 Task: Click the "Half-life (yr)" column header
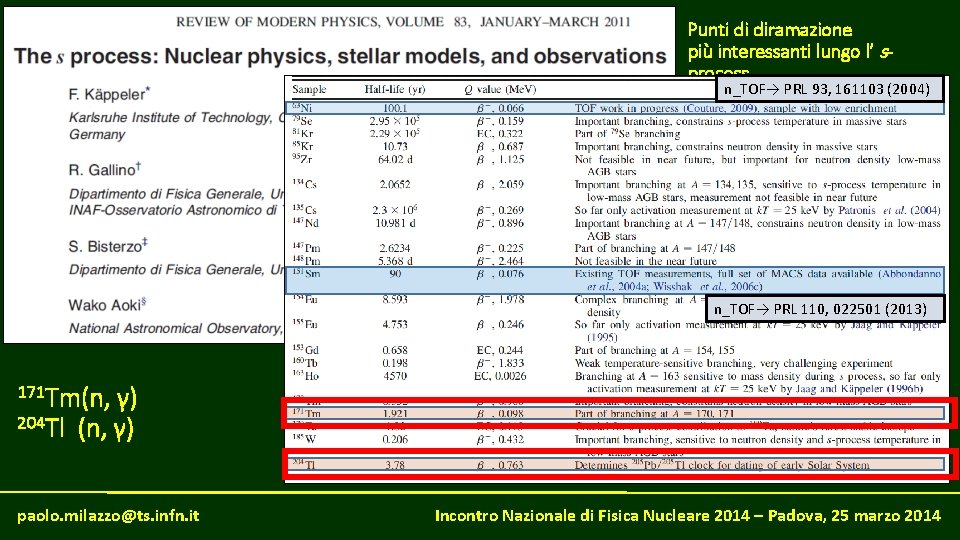[x=395, y=89]
